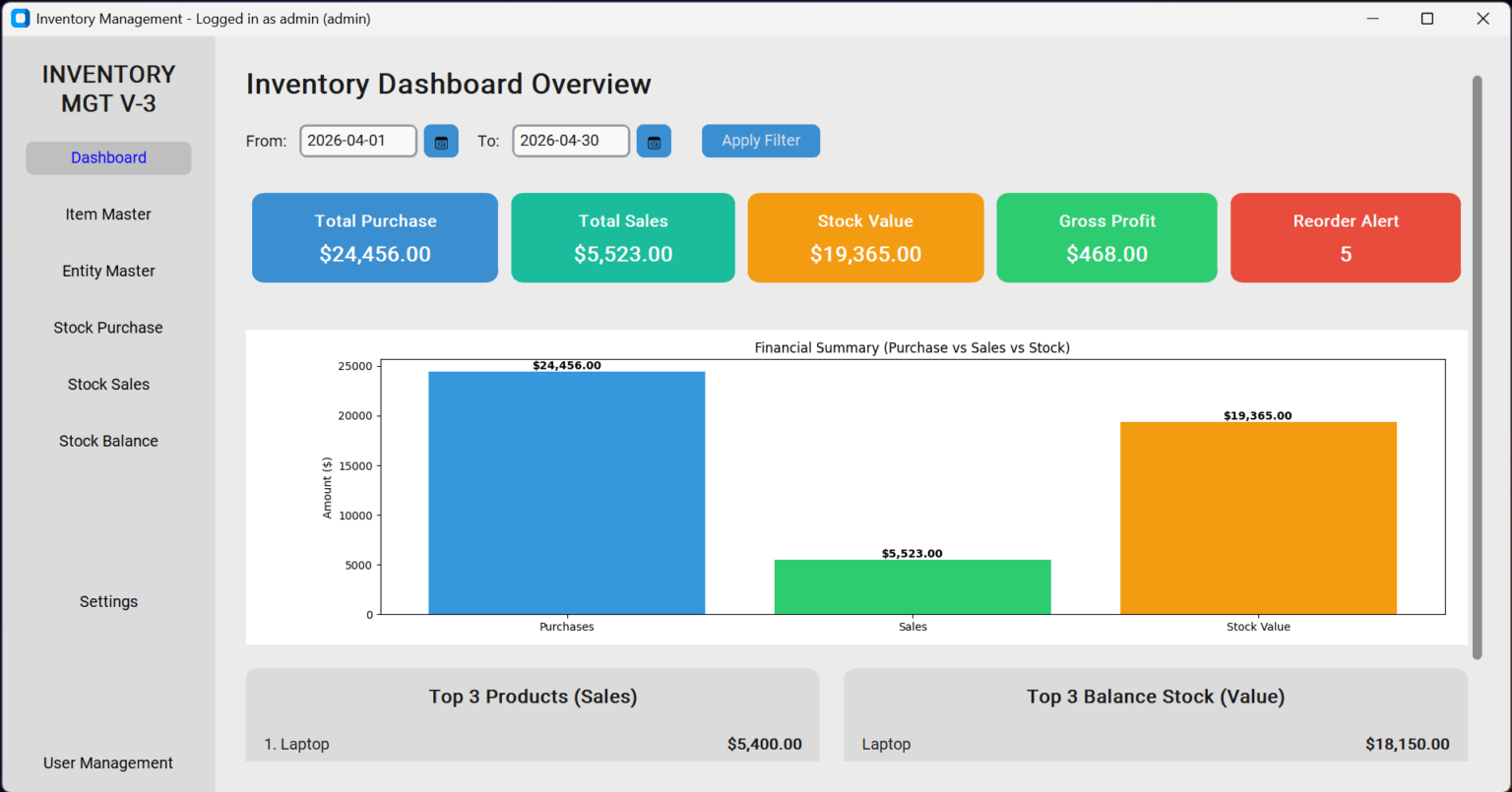Viewport: 1512px width, 792px height.
Task: Select the Total Purchase summary card
Action: (375, 238)
